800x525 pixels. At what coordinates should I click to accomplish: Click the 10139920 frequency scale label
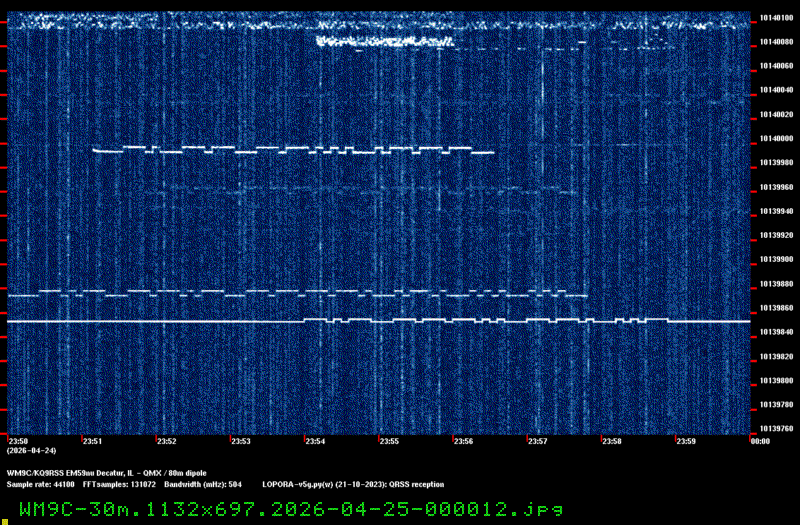coord(774,235)
